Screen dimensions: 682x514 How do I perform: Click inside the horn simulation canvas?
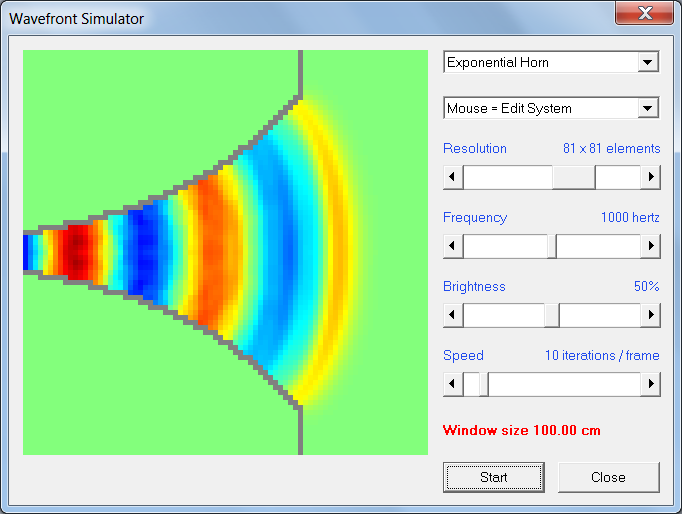(225, 252)
